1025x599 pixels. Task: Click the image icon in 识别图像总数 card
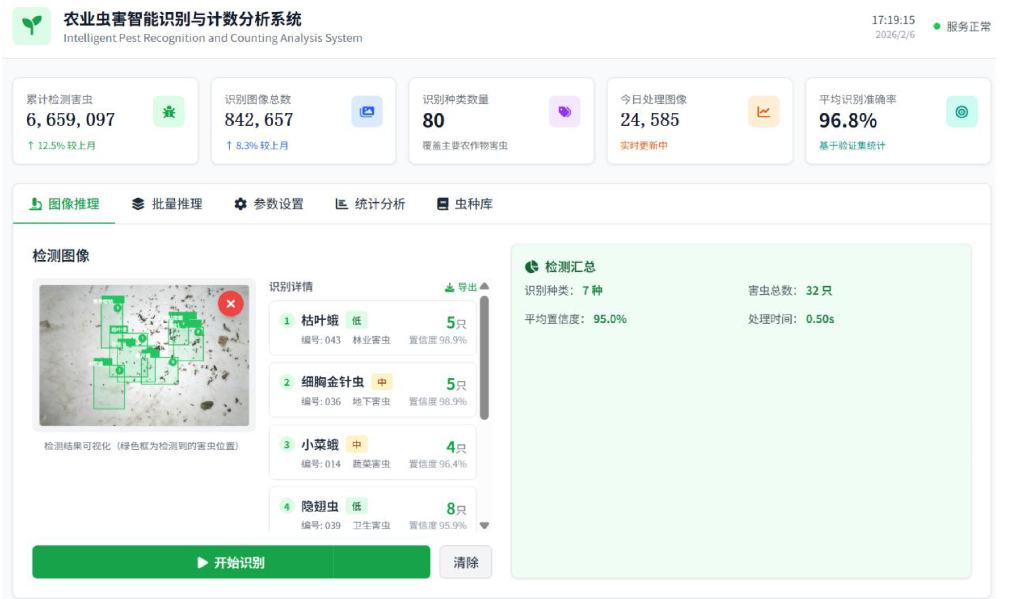click(367, 112)
